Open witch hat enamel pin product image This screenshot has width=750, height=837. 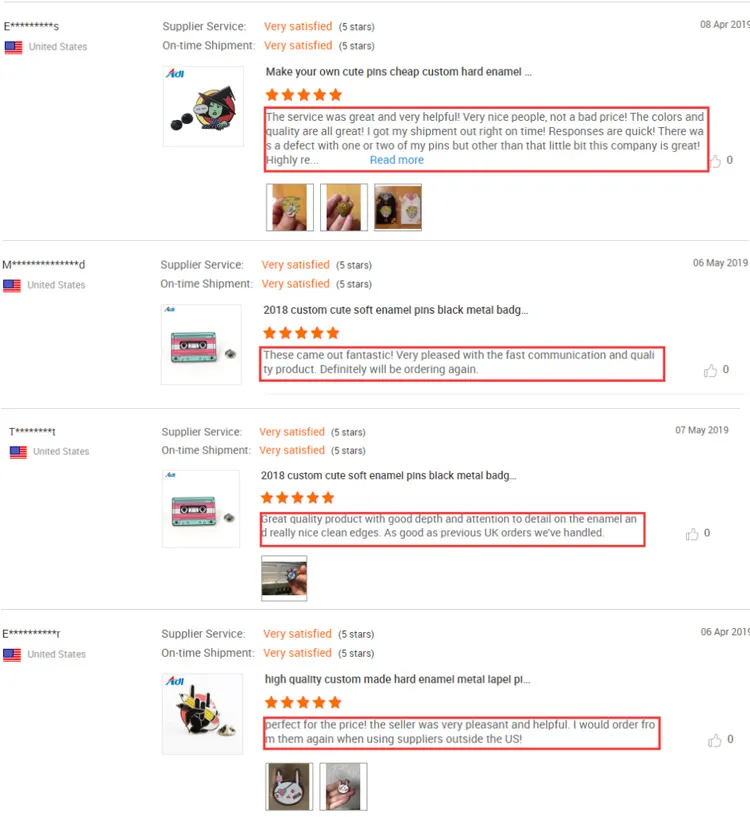coord(203,107)
